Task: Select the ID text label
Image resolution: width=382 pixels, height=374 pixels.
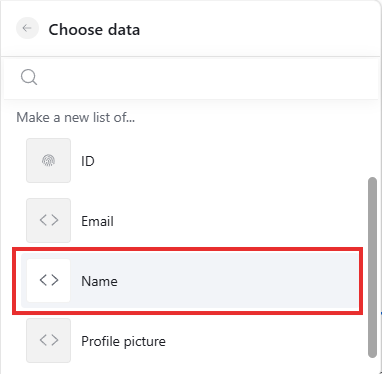Action: (88, 161)
